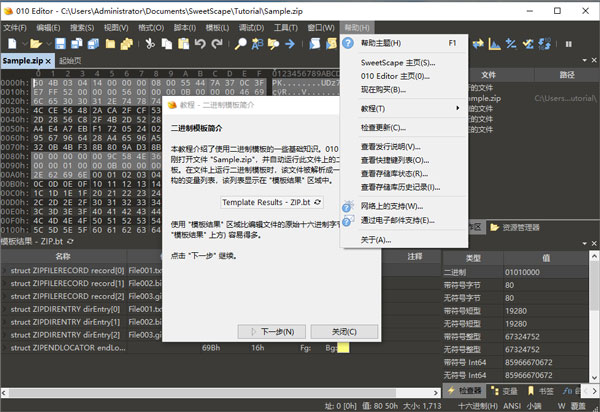The height and width of the screenshot is (412, 600).
Task: Click the inspector vertical scrollbar down arrow
Action: [x=594, y=377]
